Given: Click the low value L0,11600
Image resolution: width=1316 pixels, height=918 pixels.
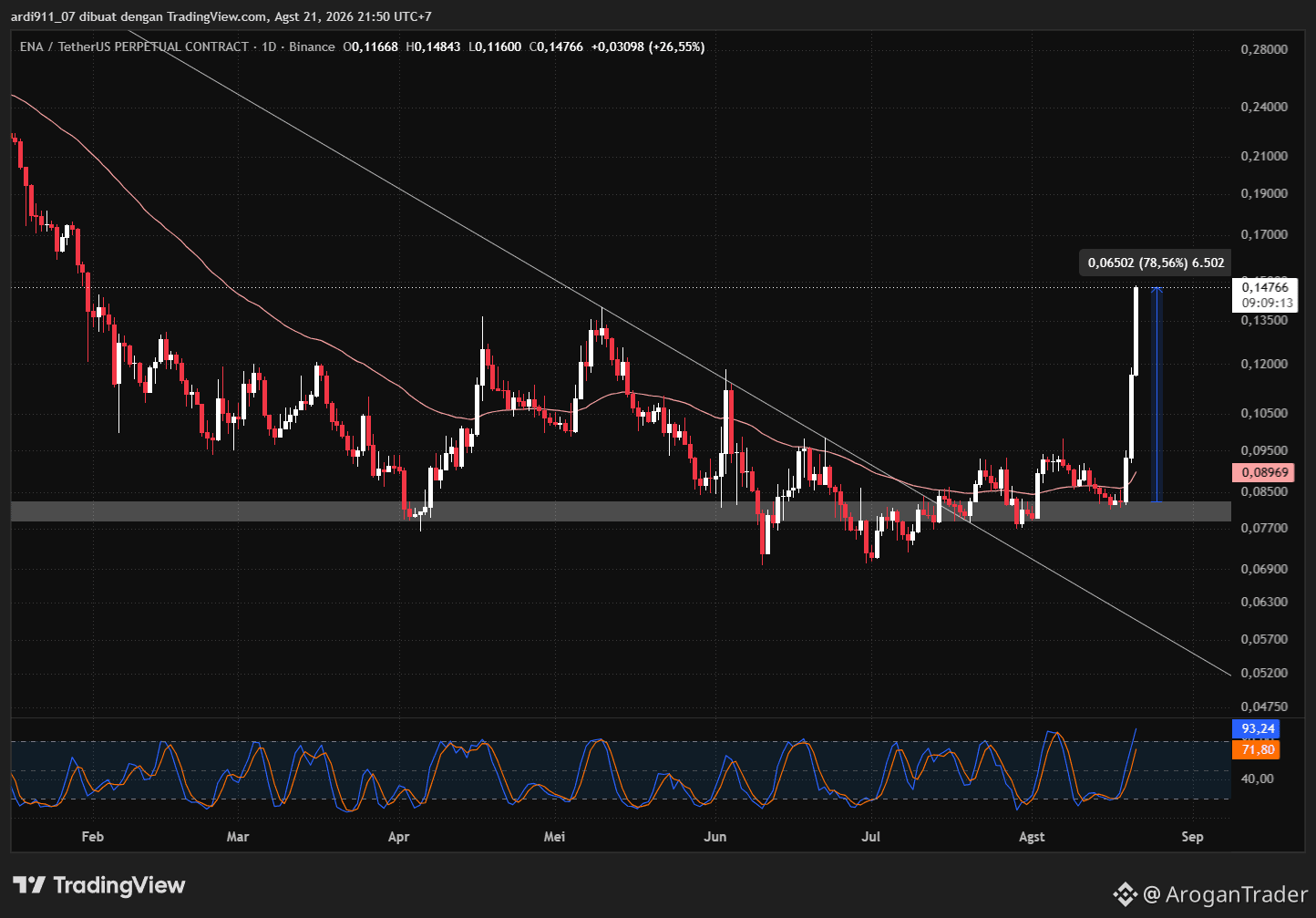Looking at the screenshot, I should pos(495,46).
